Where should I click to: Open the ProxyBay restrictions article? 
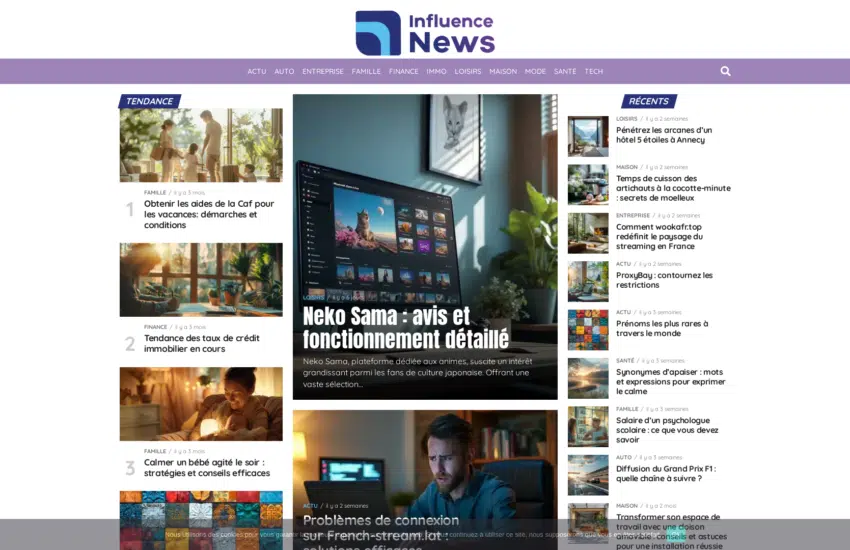click(x=664, y=280)
